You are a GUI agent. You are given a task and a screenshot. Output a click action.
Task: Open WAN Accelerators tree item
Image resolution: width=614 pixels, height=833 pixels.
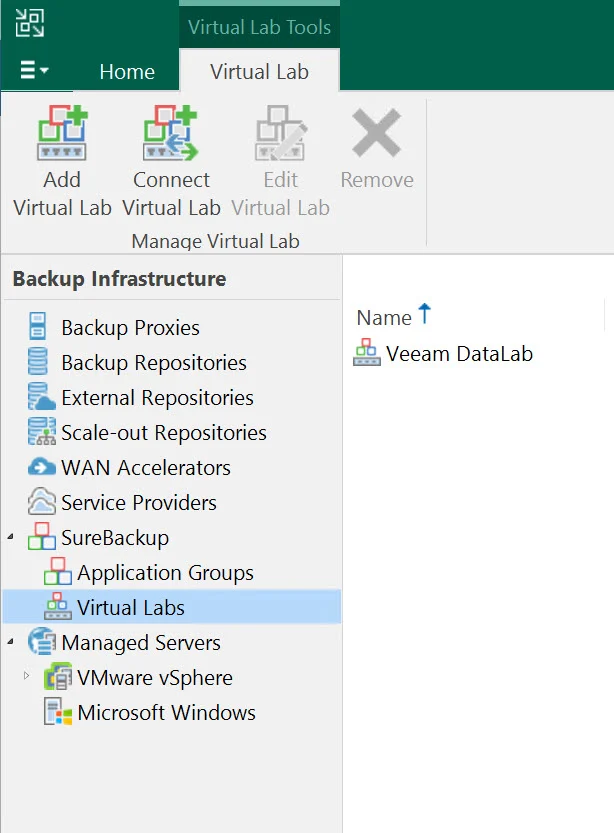click(x=146, y=468)
